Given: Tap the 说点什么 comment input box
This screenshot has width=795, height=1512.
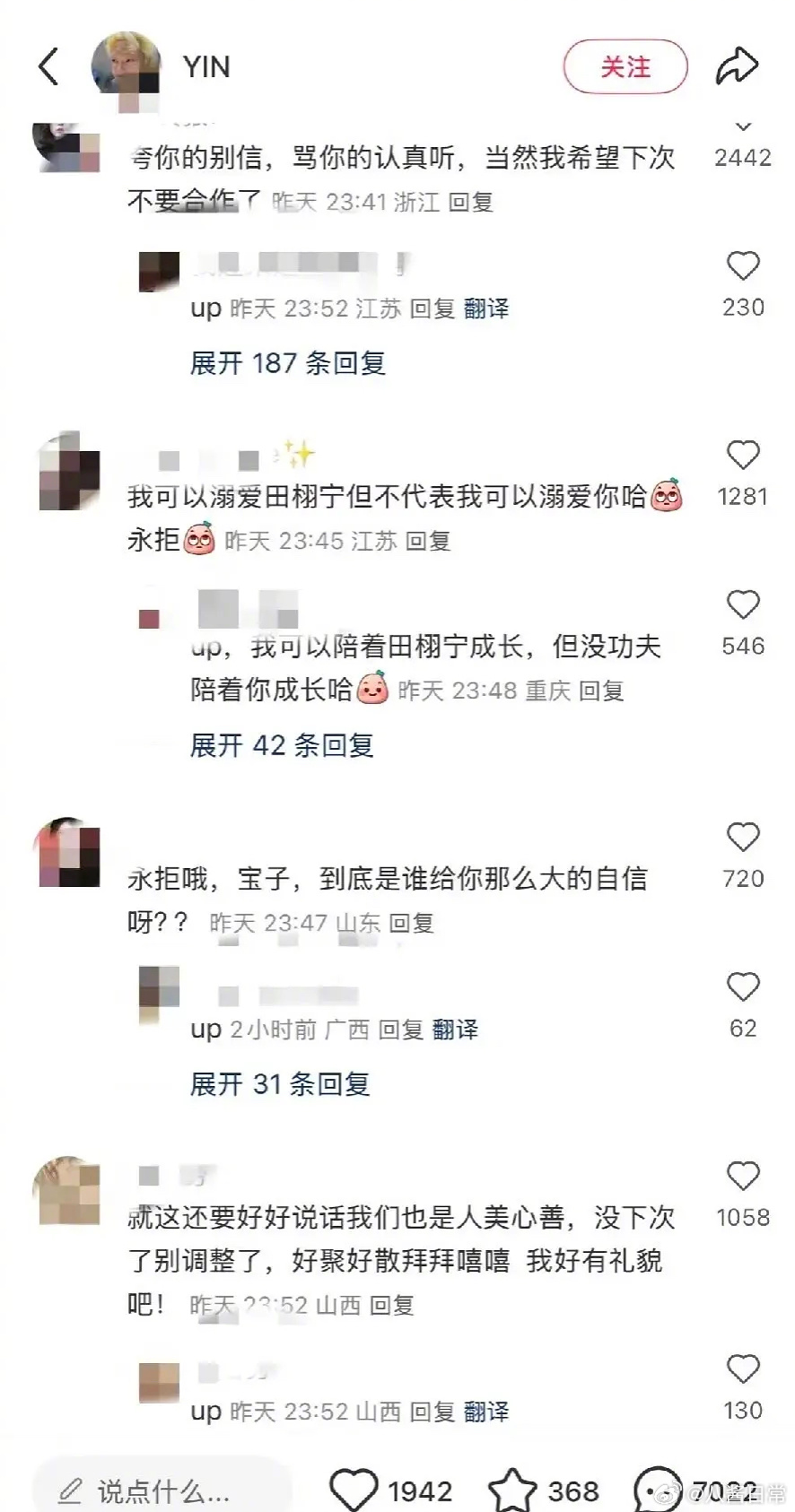Looking at the screenshot, I should coord(162,1490).
